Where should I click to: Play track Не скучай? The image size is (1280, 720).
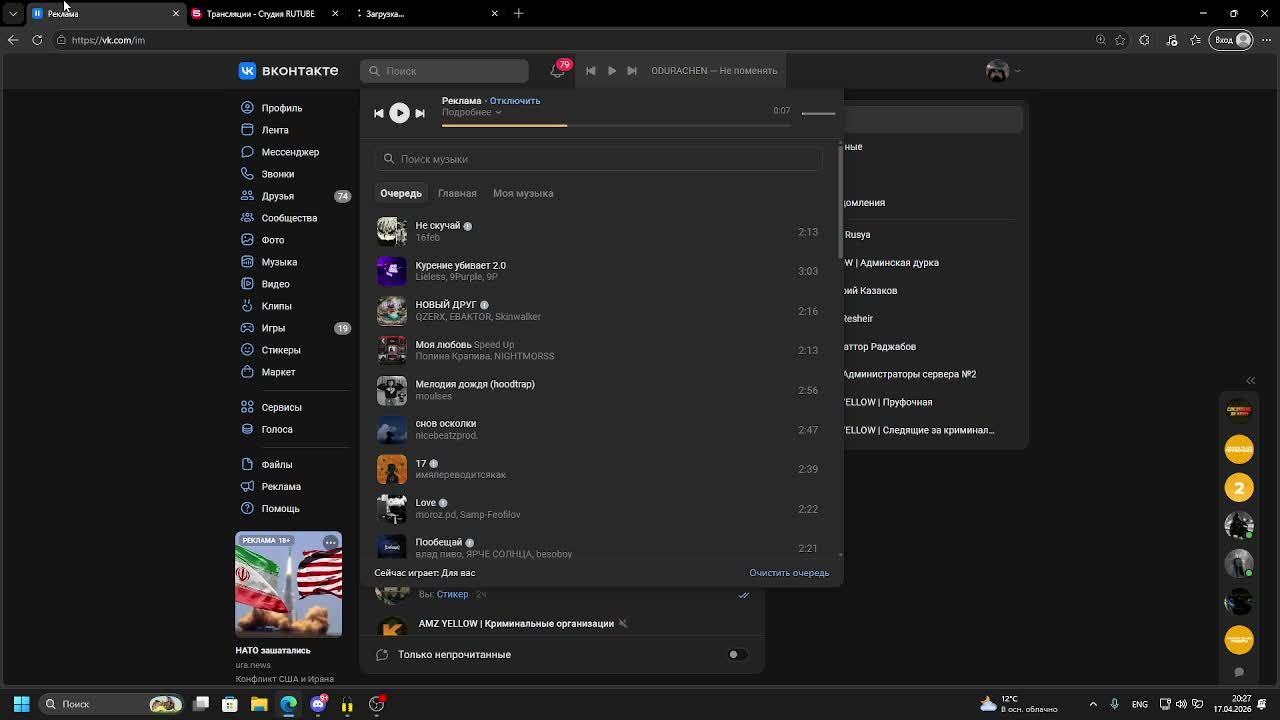[x=598, y=232]
